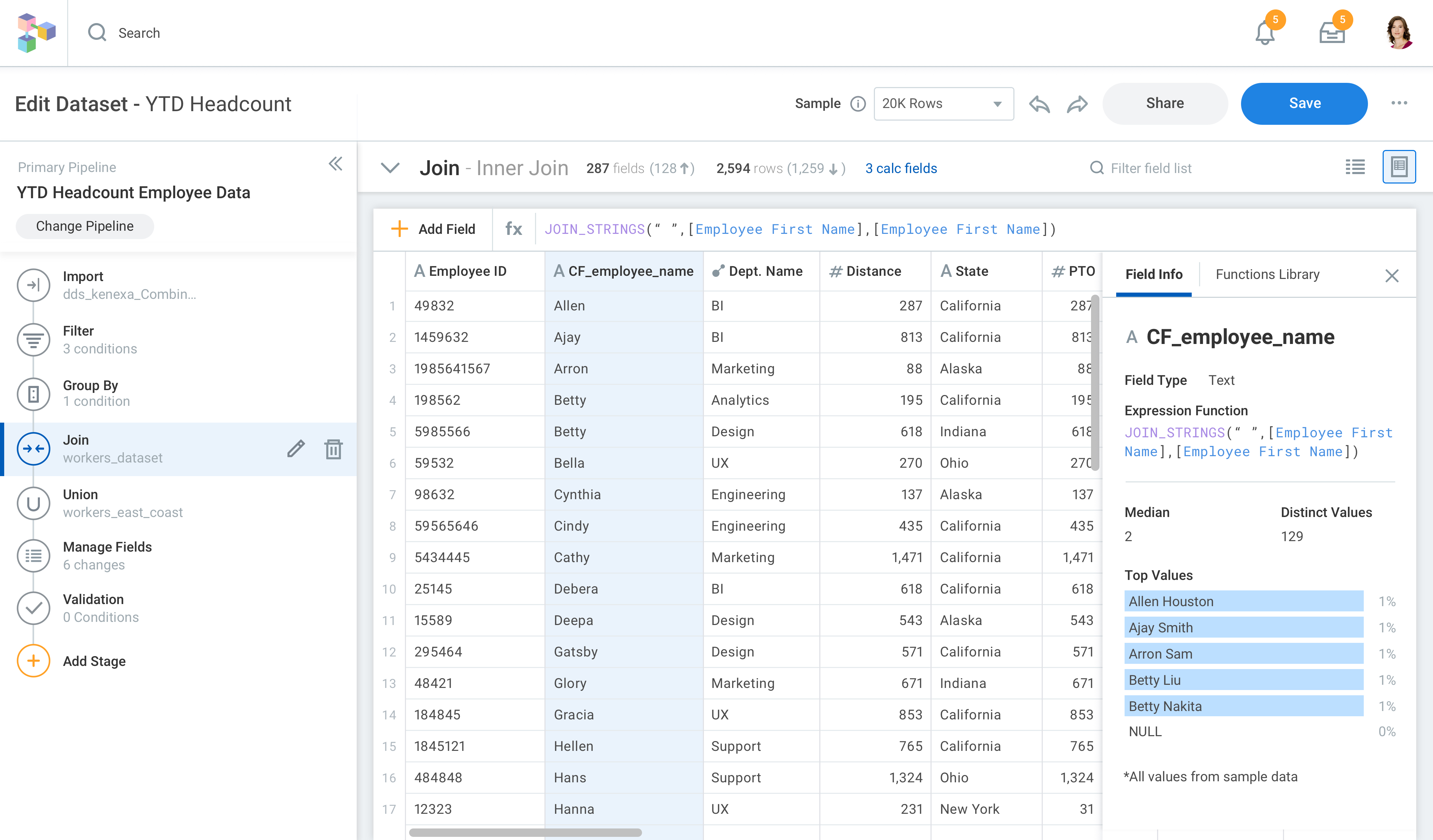Collapse the Join stage header chevron

(390, 168)
